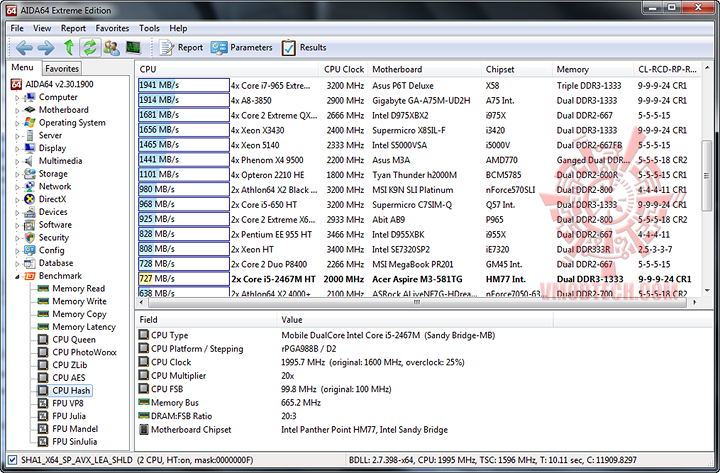Viewport: 720px width, 473px height.
Task: Click the Field column header
Action: coord(206,320)
